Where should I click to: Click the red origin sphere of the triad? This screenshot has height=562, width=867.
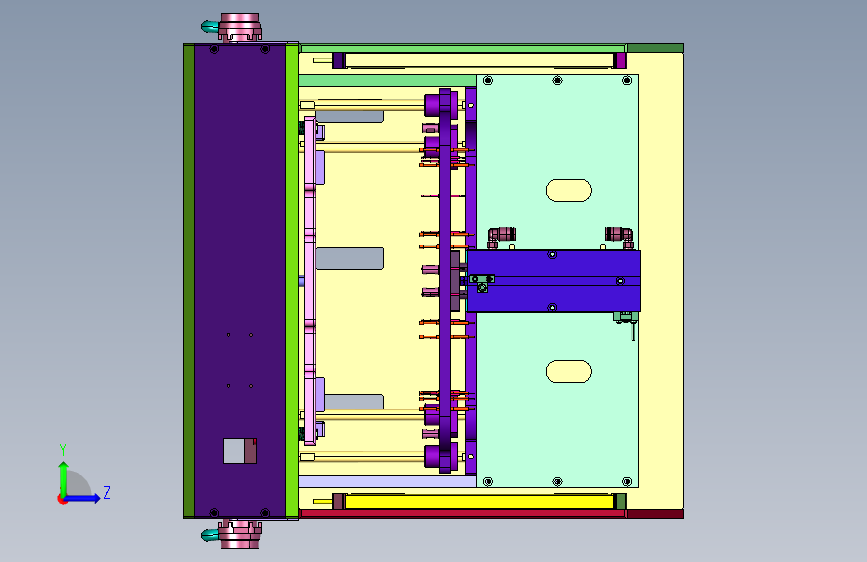point(61,499)
